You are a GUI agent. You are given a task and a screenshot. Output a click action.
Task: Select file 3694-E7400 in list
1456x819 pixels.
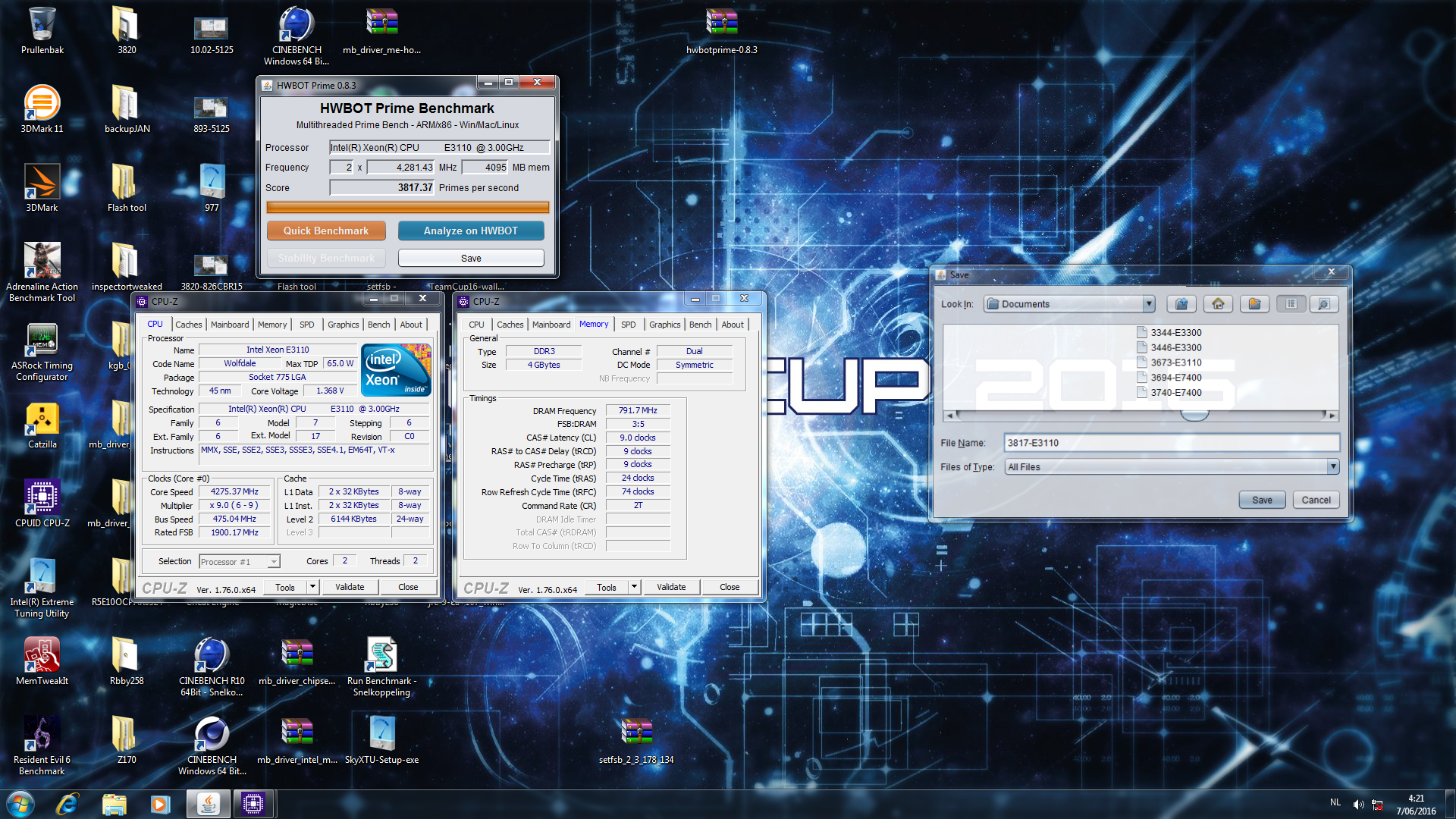(1169, 378)
